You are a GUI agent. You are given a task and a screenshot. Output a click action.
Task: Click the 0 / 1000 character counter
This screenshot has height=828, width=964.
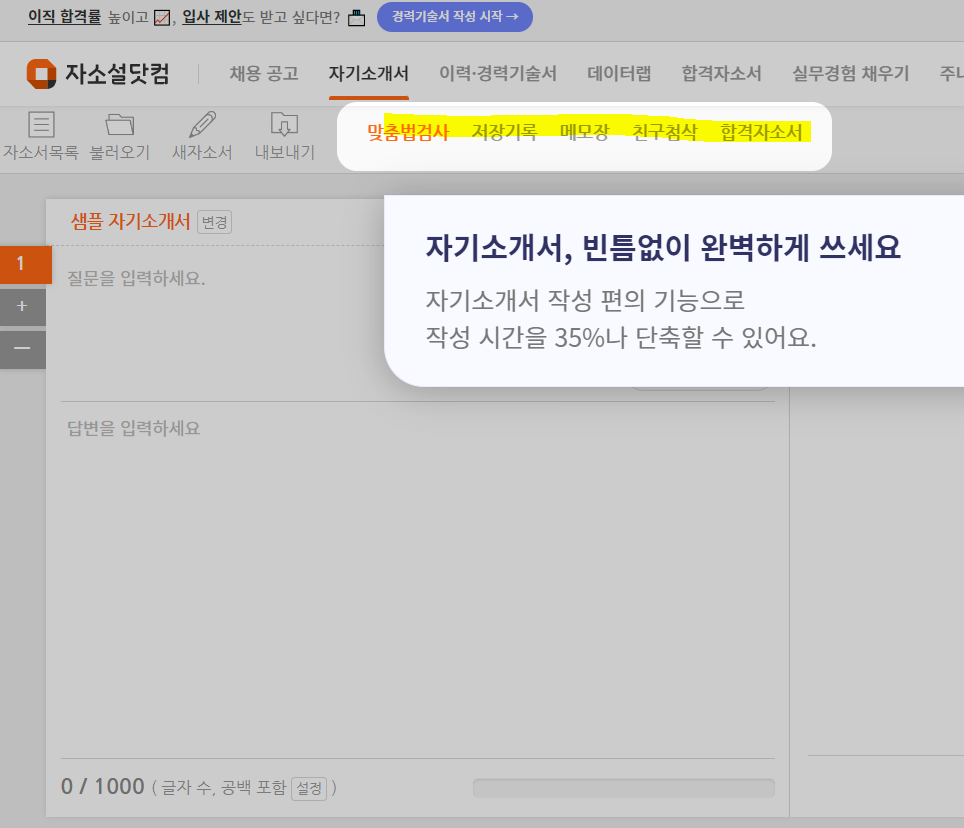point(103,787)
